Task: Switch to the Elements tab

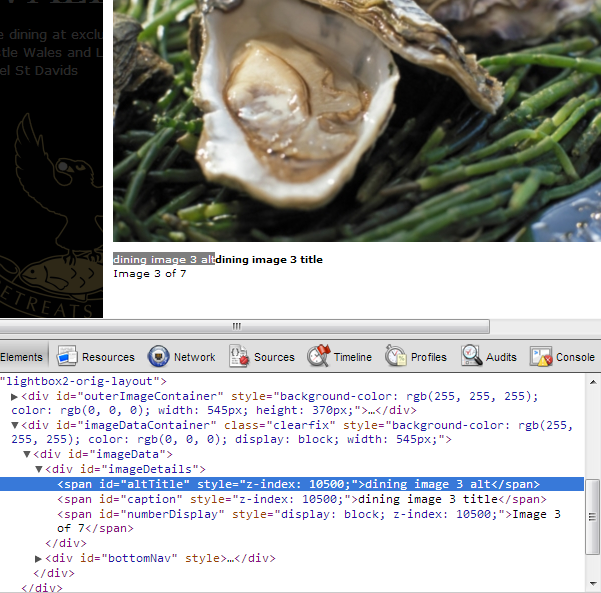Action: tap(22, 357)
